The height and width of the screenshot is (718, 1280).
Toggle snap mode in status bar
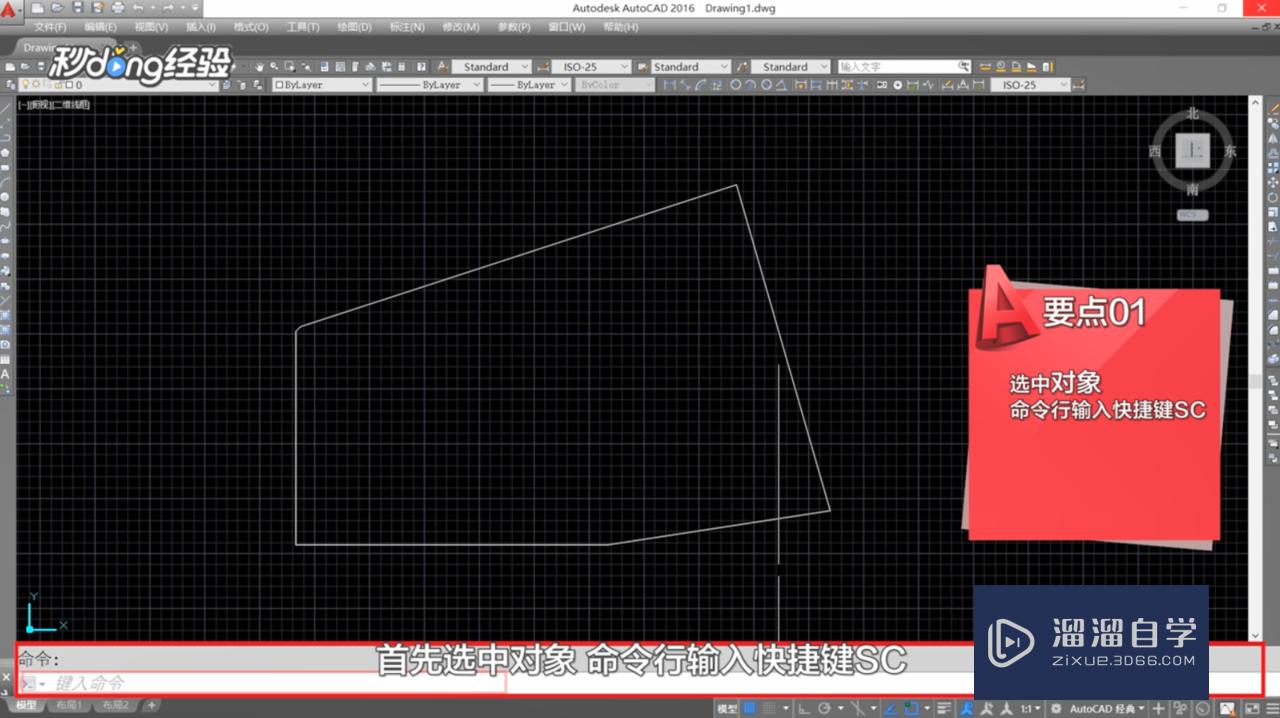(768, 708)
